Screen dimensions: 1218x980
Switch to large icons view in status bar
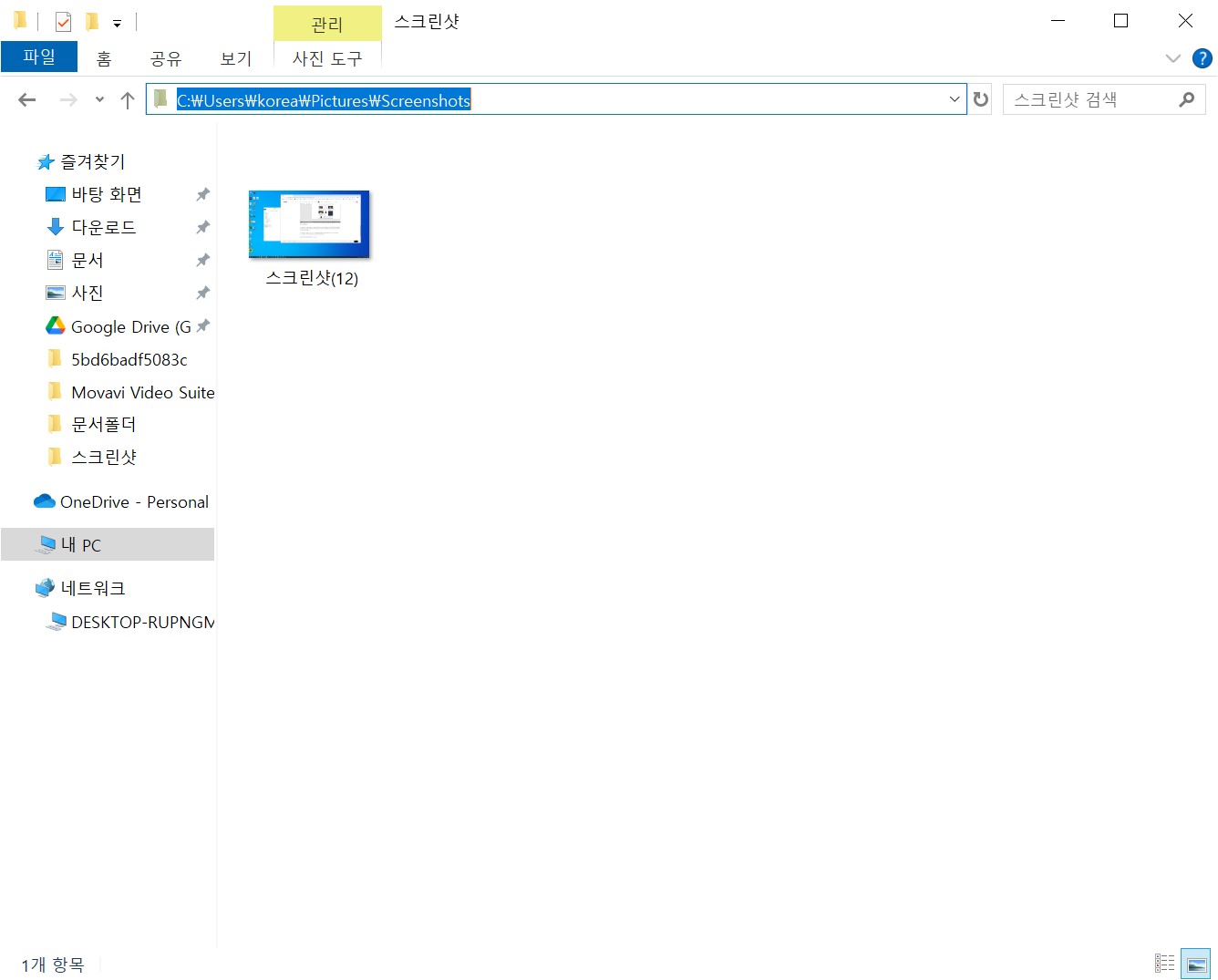pos(1196,963)
